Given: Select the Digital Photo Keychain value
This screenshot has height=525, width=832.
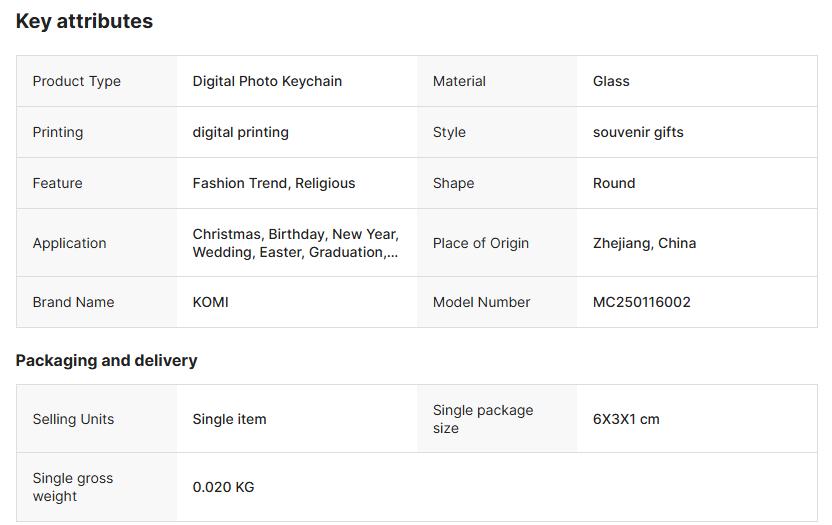Looking at the screenshot, I should 267,81.
